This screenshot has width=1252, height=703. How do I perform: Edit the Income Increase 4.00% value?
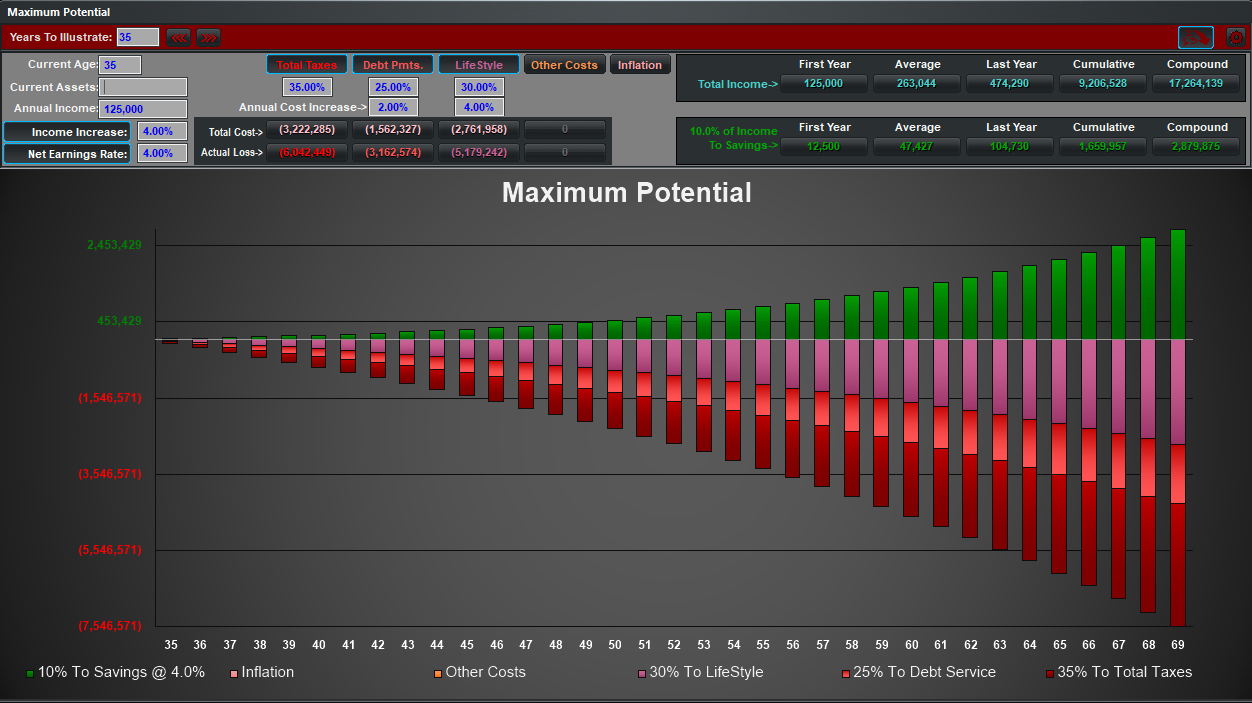pyautogui.click(x=162, y=131)
